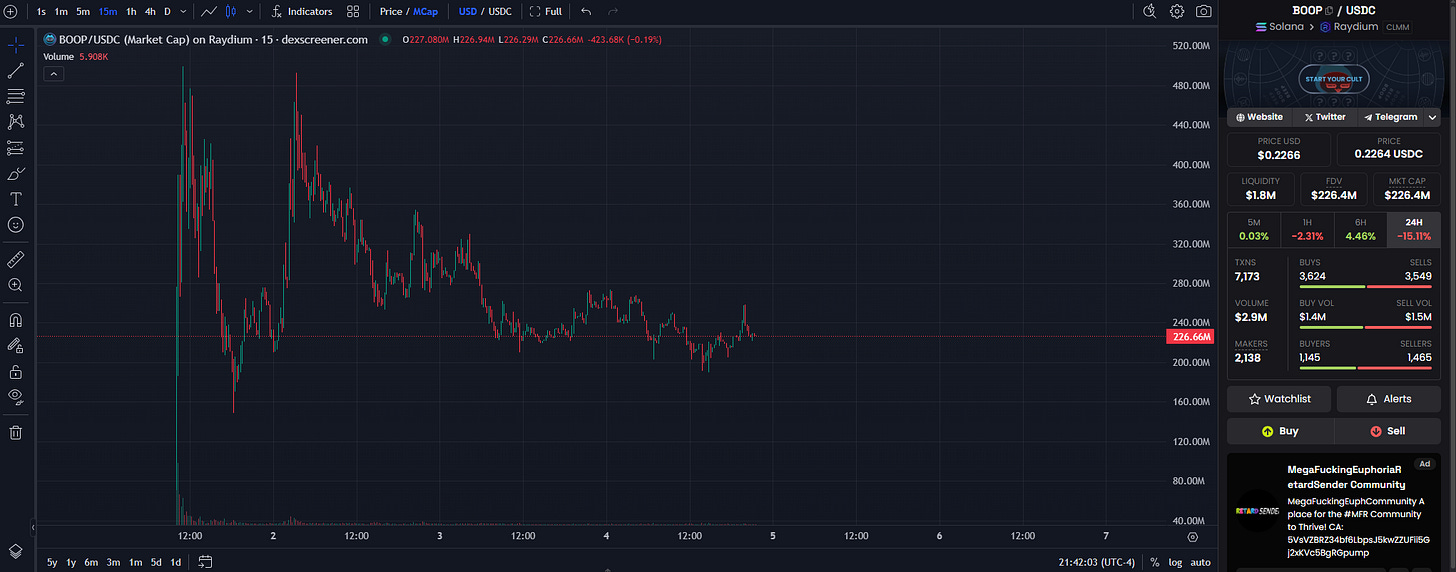The width and height of the screenshot is (1456, 572).
Task: Open the project Telegram link
Action: pyautogui.click(x=1391, y=117)
